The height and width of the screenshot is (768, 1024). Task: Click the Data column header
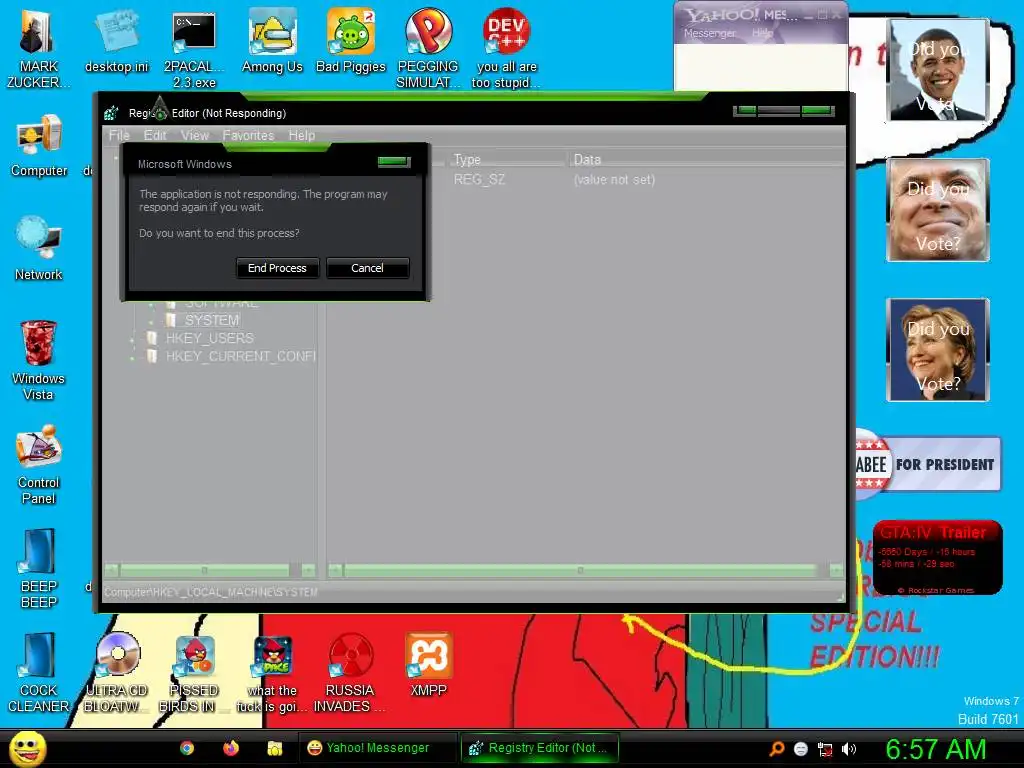point(705,159)
